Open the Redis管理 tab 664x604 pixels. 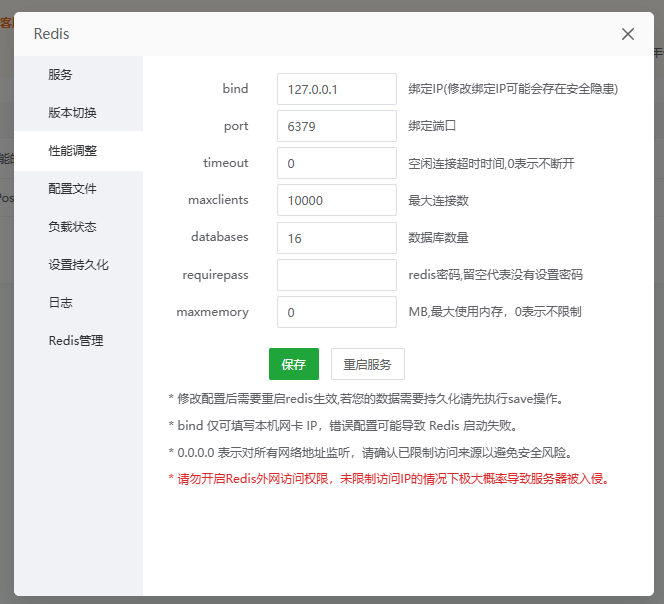click(79, 341)
